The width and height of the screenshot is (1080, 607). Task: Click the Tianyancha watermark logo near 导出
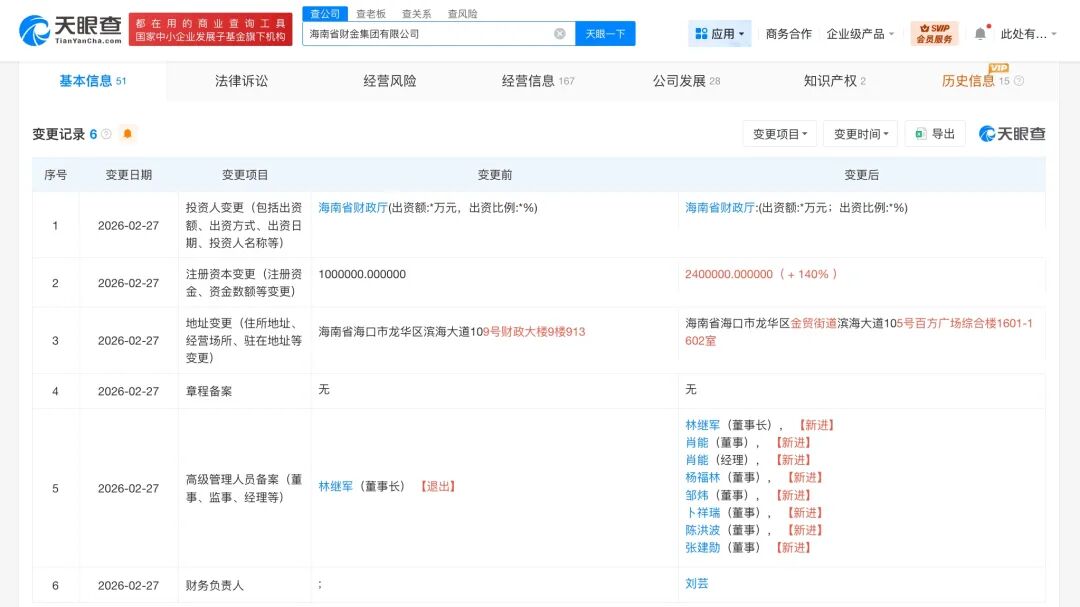(1009, 132)
